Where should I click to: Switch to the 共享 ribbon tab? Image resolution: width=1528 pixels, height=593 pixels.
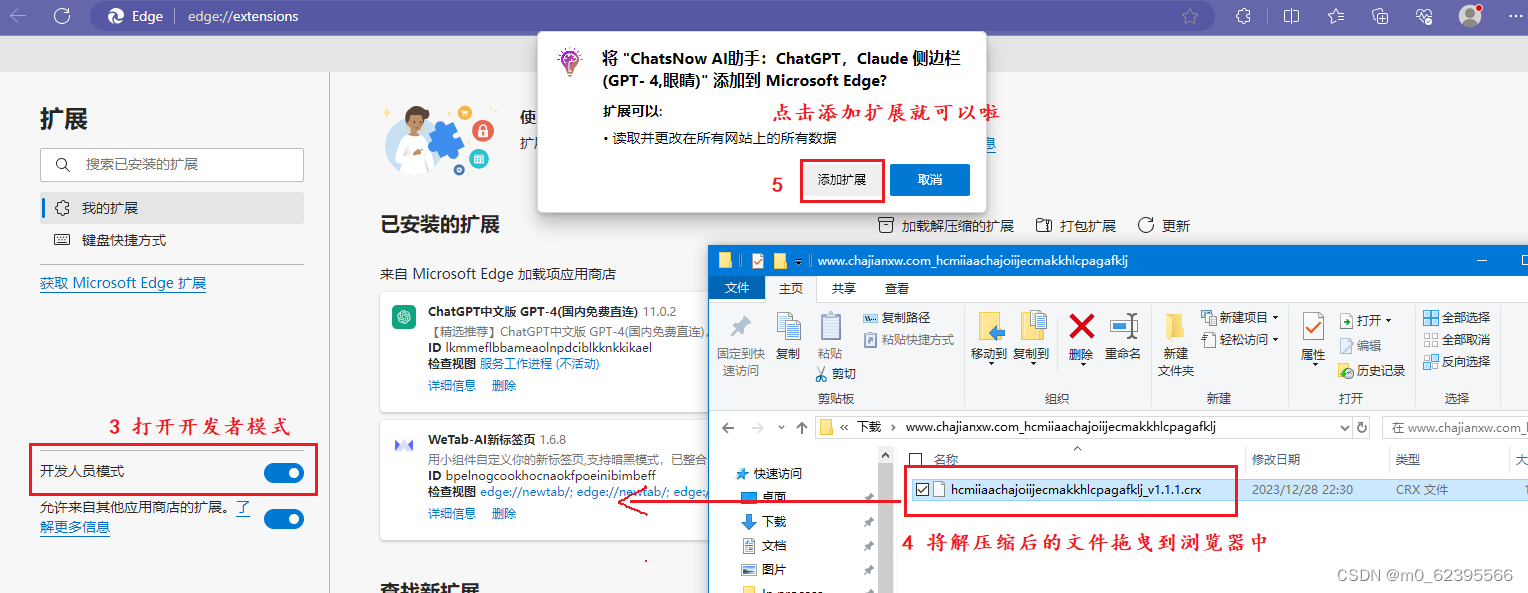(844, 288)
